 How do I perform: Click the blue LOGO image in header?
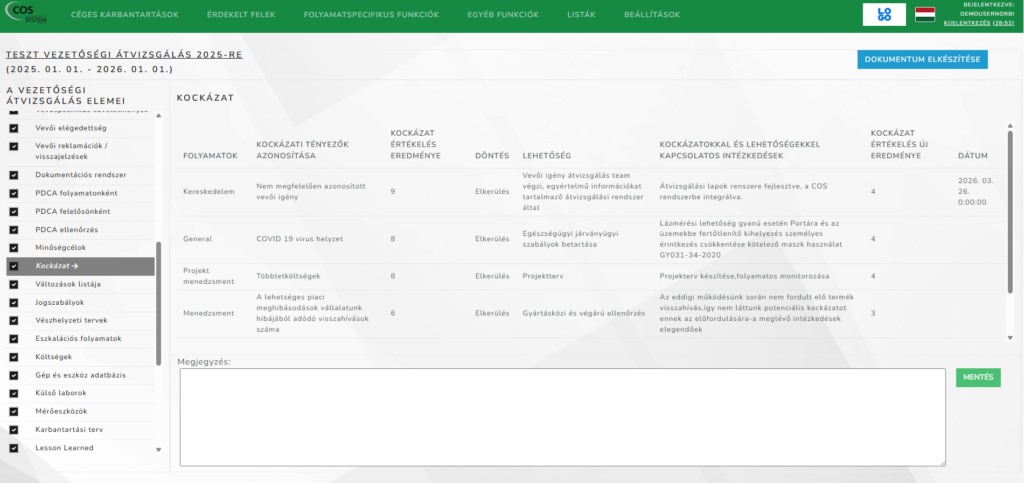pyautogui.click(x=884, y=15)
